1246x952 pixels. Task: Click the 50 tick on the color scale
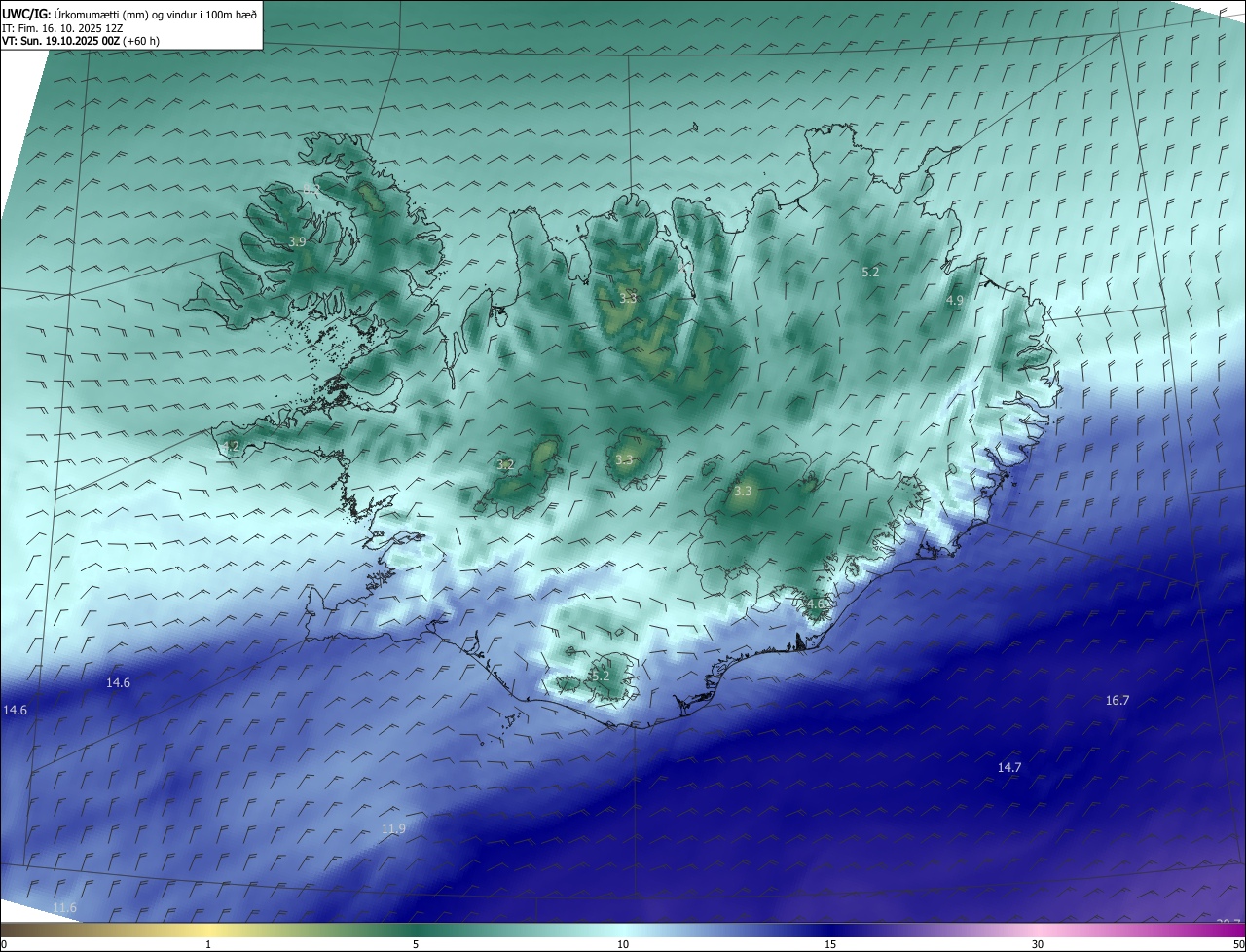1238,944
